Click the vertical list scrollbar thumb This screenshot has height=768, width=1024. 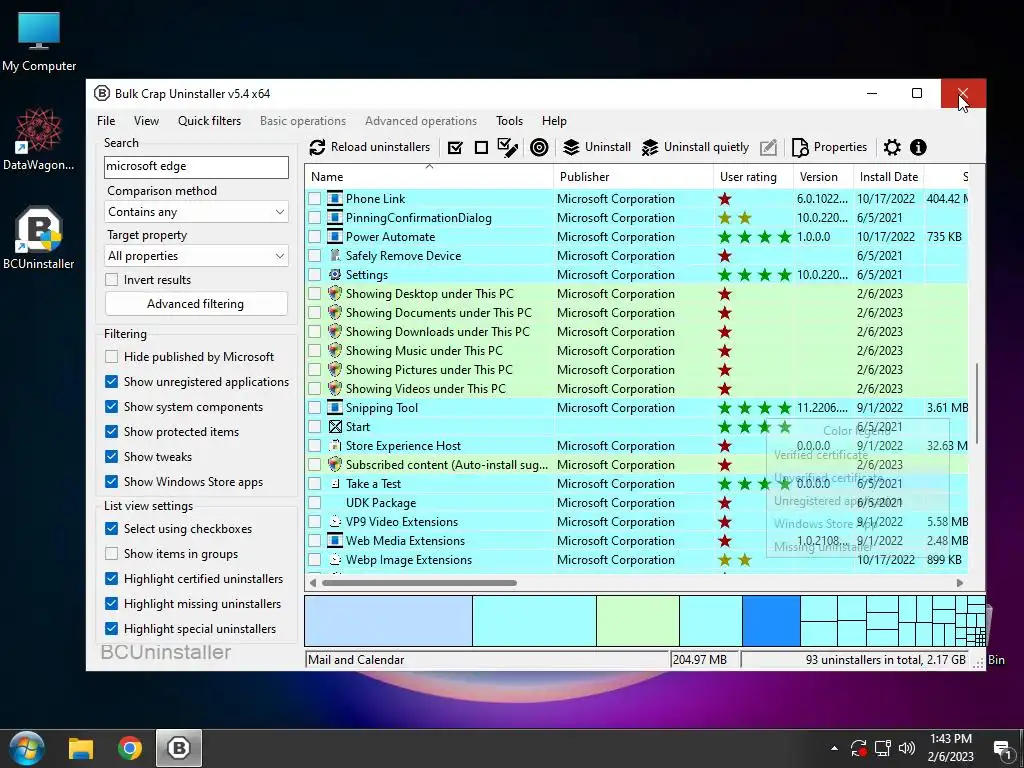[978, 404]
